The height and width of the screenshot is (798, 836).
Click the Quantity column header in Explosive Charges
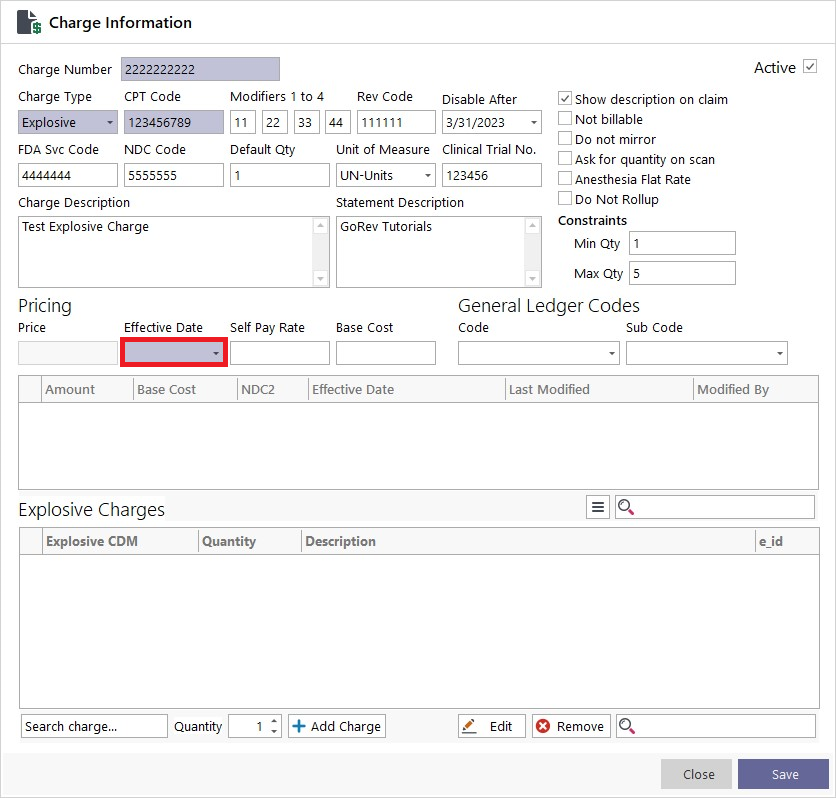pyautogui.click(x=250, y=541)
